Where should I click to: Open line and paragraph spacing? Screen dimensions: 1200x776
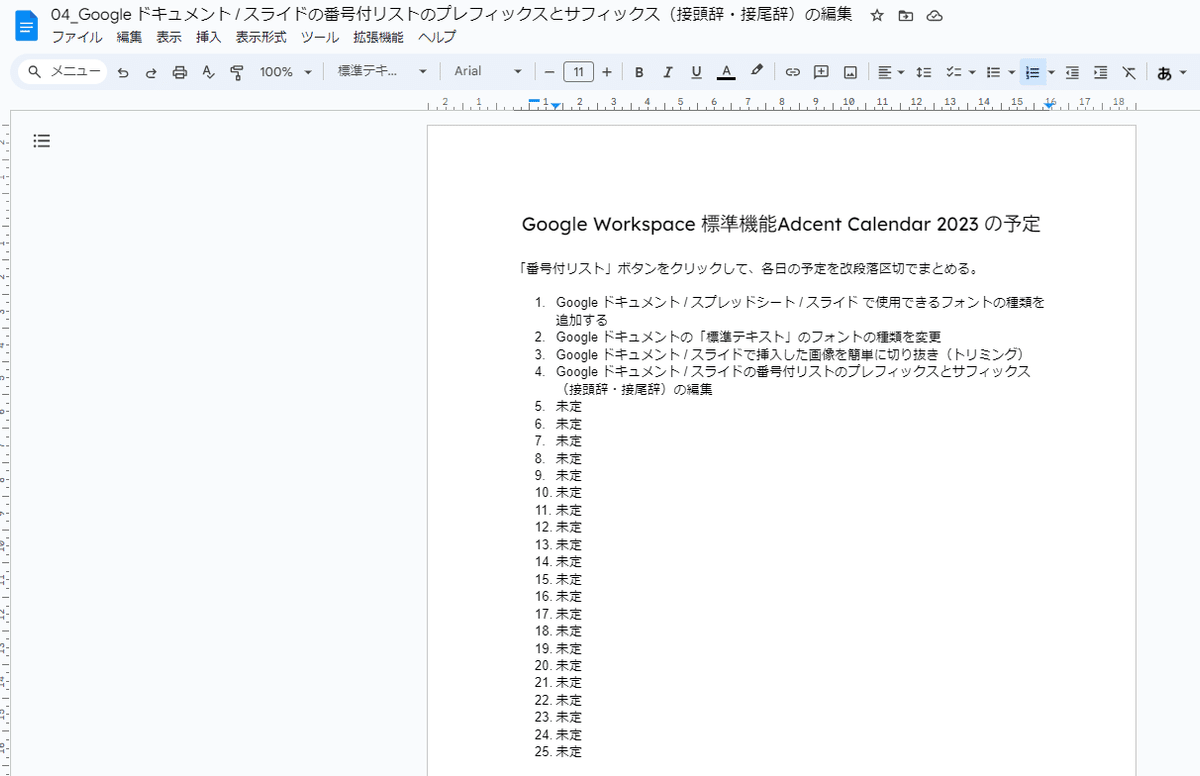tap(924, 72)
